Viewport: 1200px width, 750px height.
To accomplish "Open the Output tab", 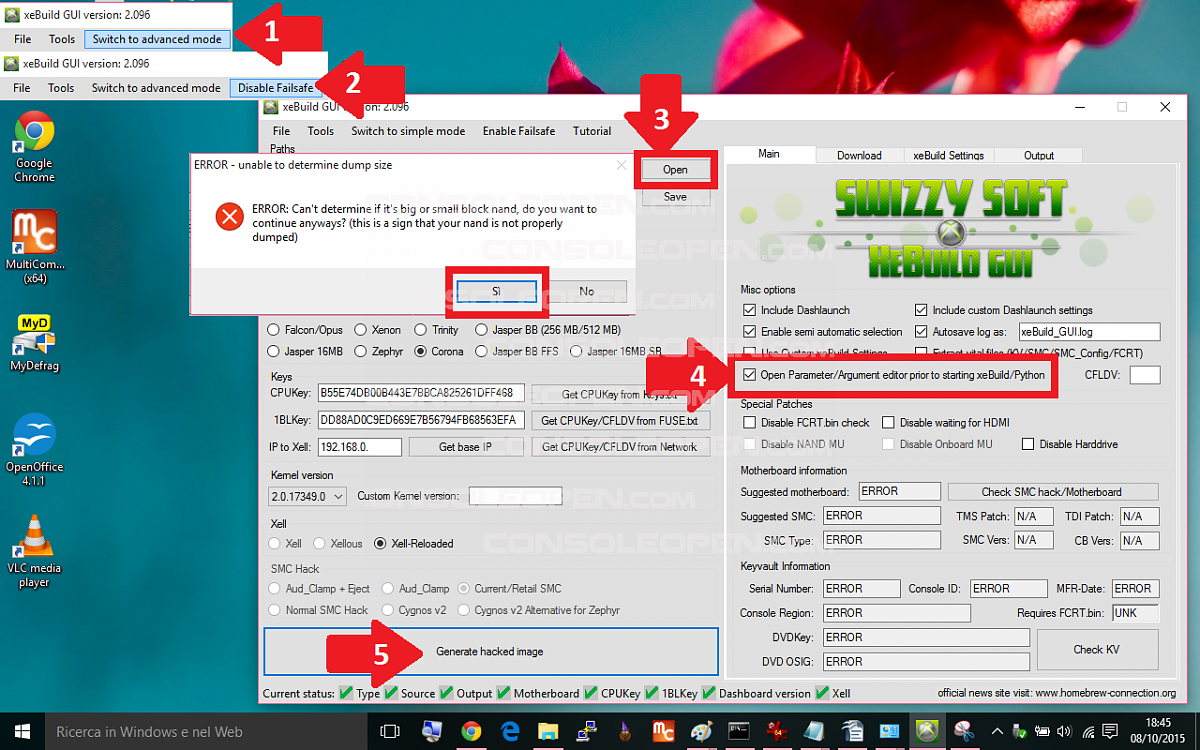I will click(1039, 155).
